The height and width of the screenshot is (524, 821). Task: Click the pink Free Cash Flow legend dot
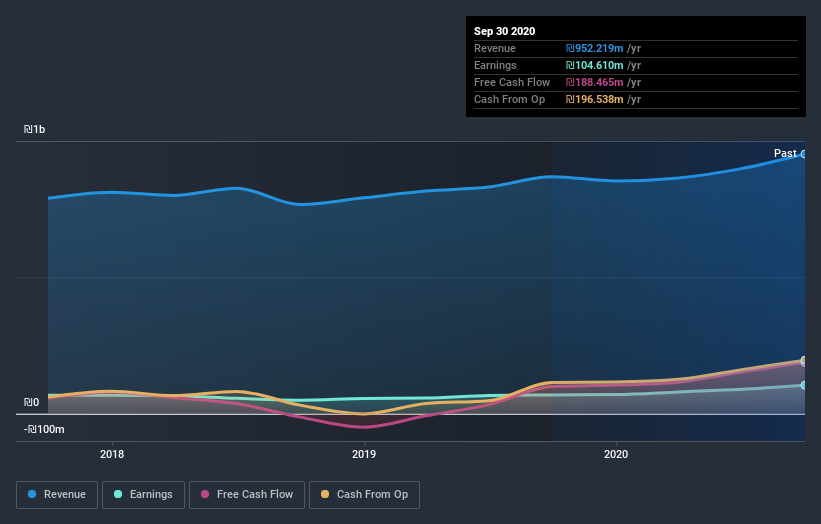tap(205, 494)
